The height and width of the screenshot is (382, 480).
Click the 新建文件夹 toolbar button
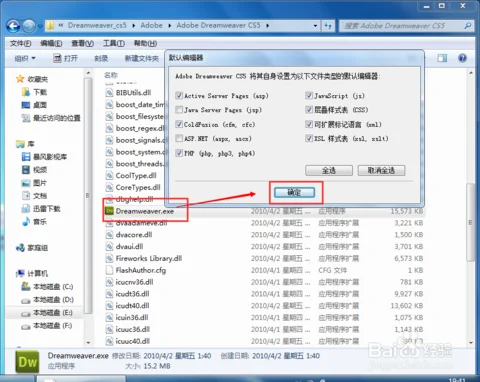(142, 58)
